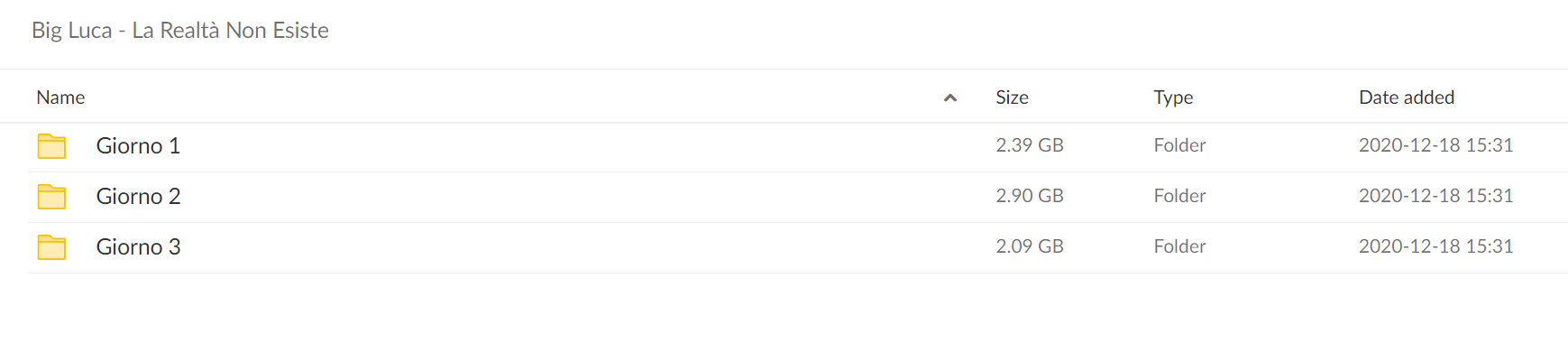This screenshot has width=1568, height=343.
Task: Open the Giorno 3 folder icon
Action: pyautogui.click(x=51, y=247)
